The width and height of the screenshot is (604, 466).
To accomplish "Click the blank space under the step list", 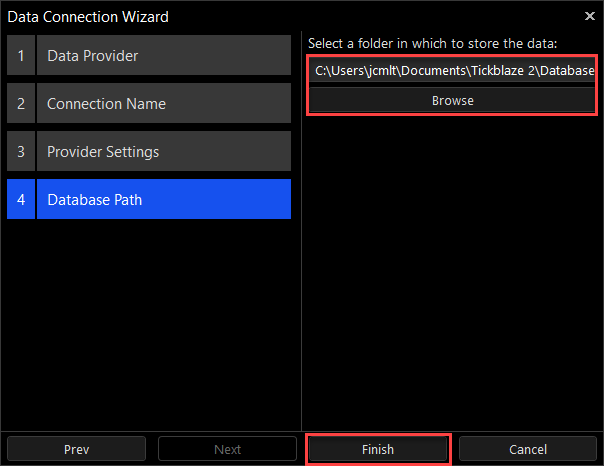I will pyautogui.click(x=150, y=320).
